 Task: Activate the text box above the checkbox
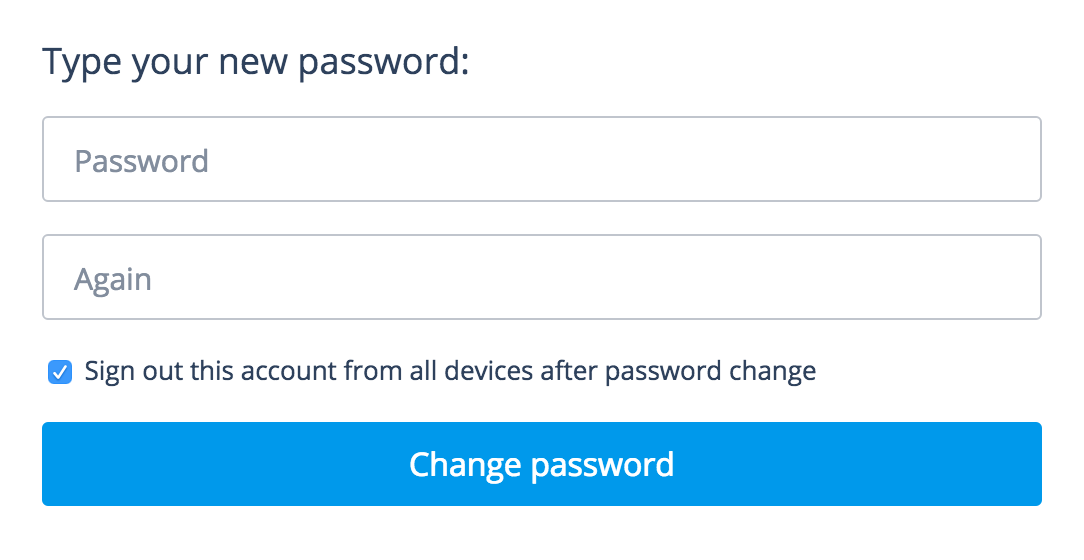pos(541,277)
